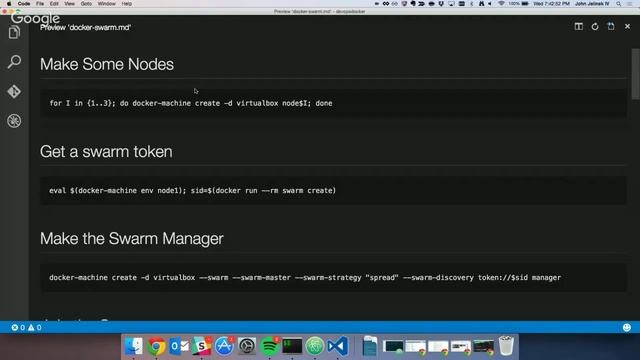The image size is (640, 360).
Task: Open the App Store from the Dock
Action: [x=224, y=346]
